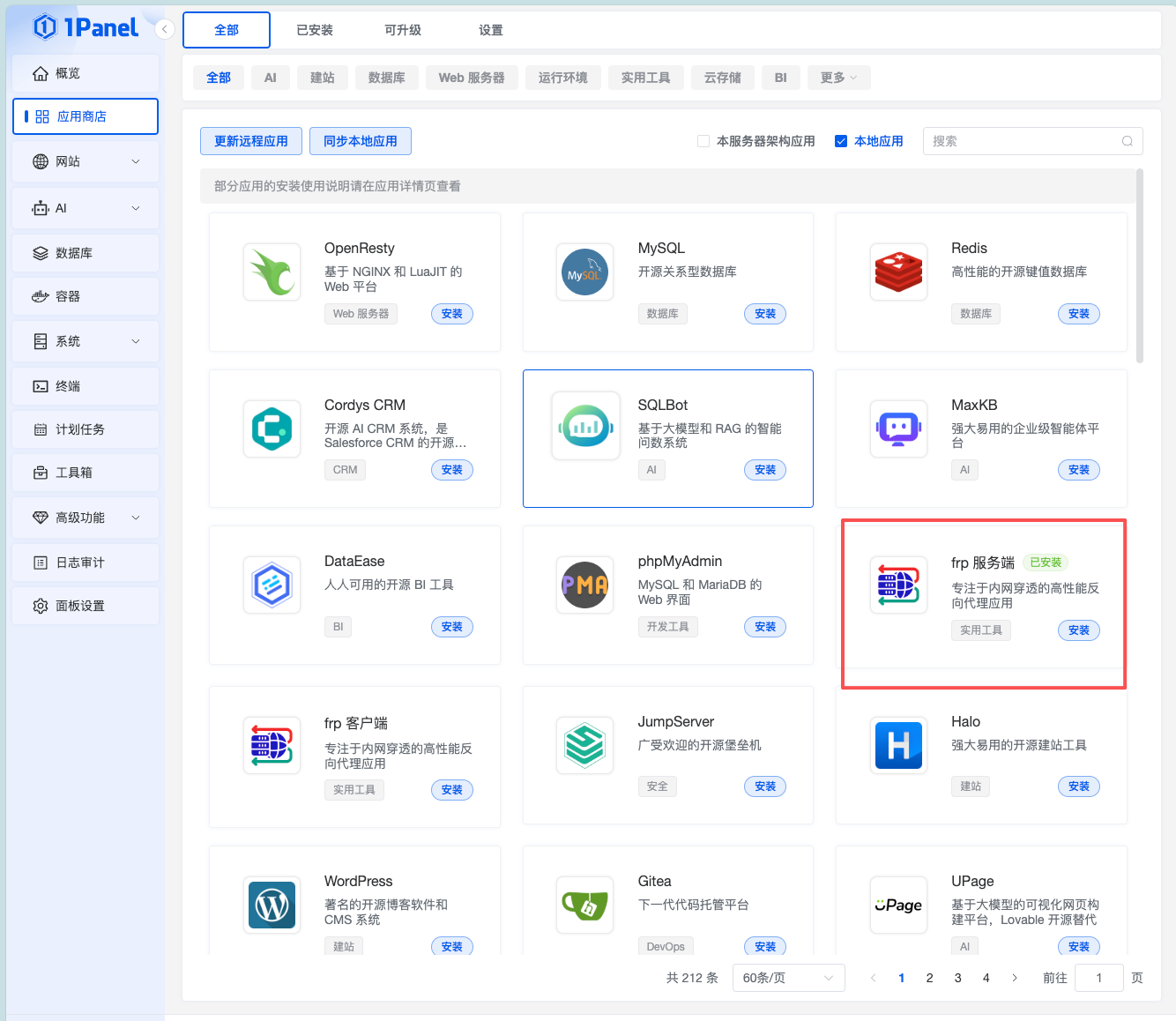Collapse sidebar with the arrow icon

pyautogui.click(x=165, y=29)
